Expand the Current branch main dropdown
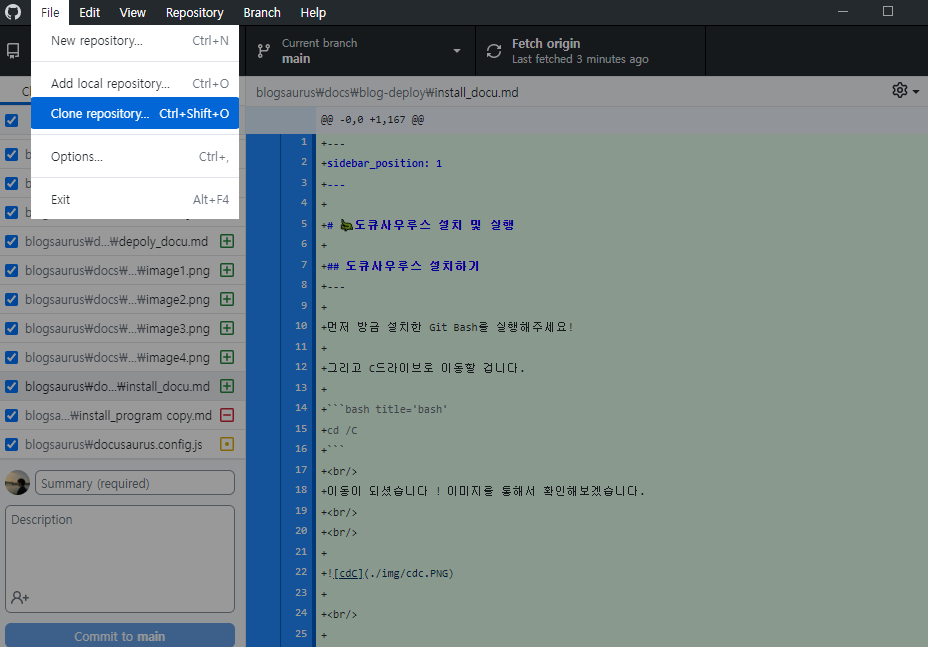The width and height of the screenshot is (928, 647). click(x=360, y=51)
